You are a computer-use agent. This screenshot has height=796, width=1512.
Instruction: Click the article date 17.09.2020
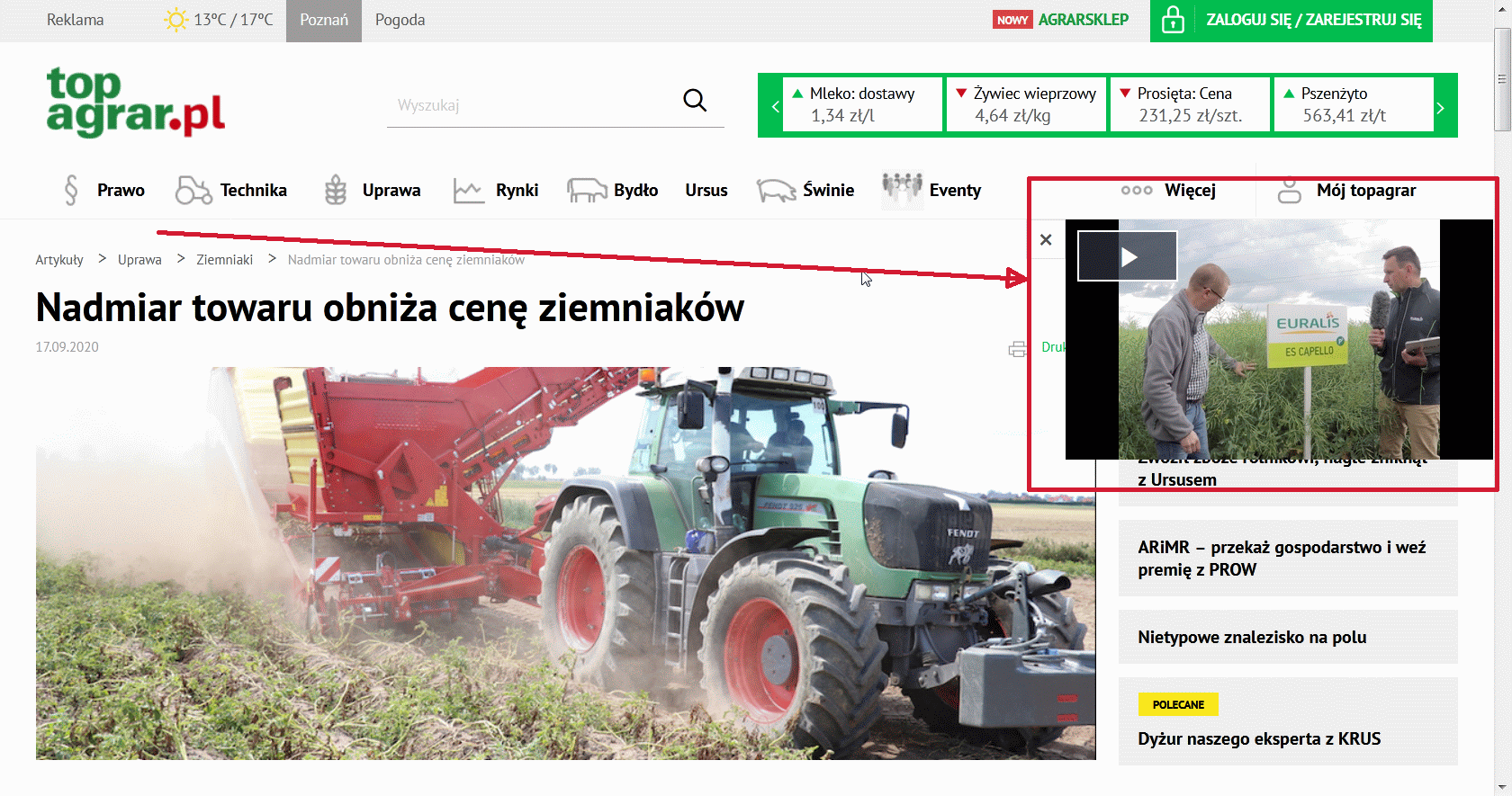[67, 347]
